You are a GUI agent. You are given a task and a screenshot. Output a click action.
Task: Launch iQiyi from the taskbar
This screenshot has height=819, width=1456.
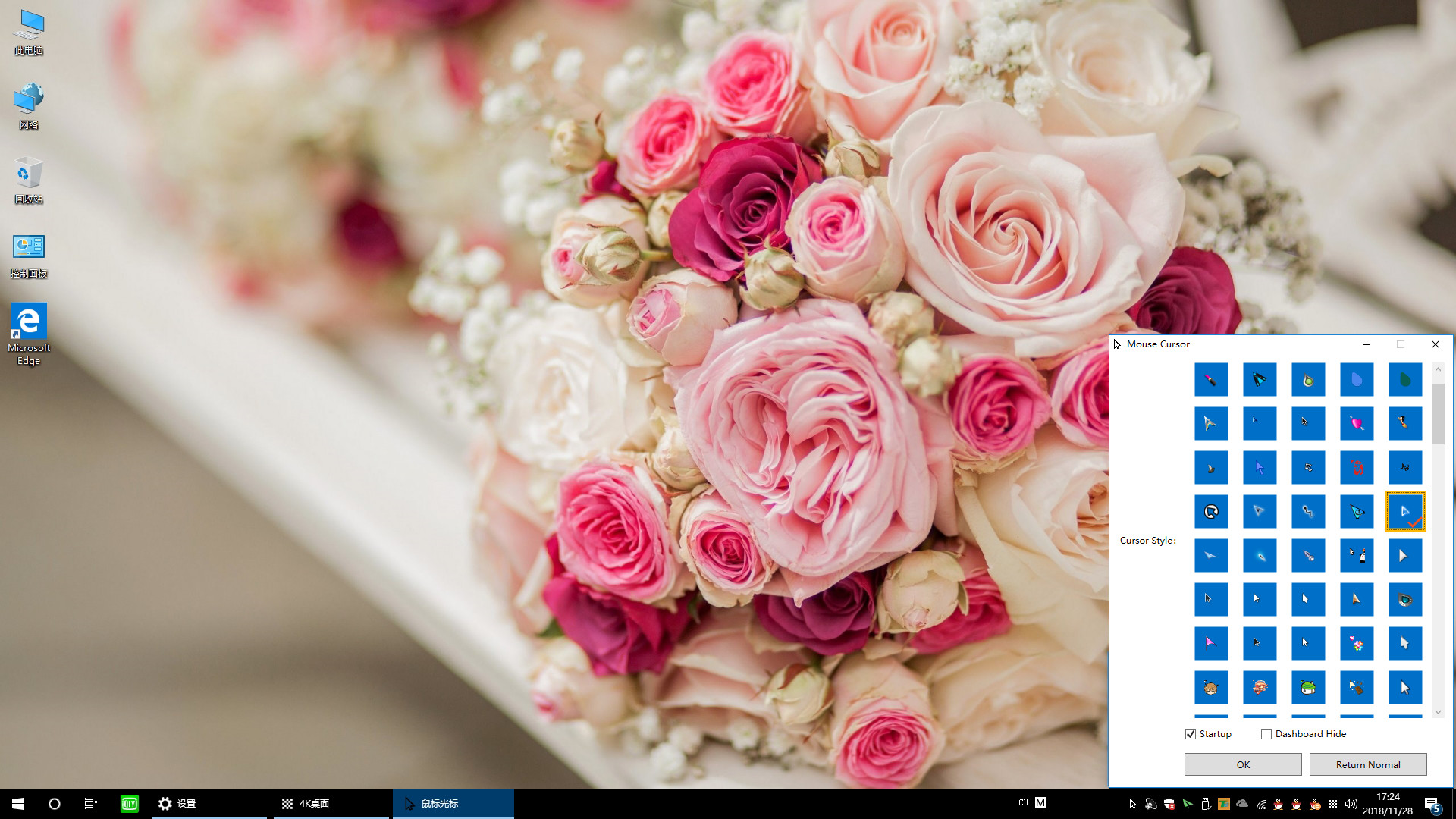(x=129, y=803)
